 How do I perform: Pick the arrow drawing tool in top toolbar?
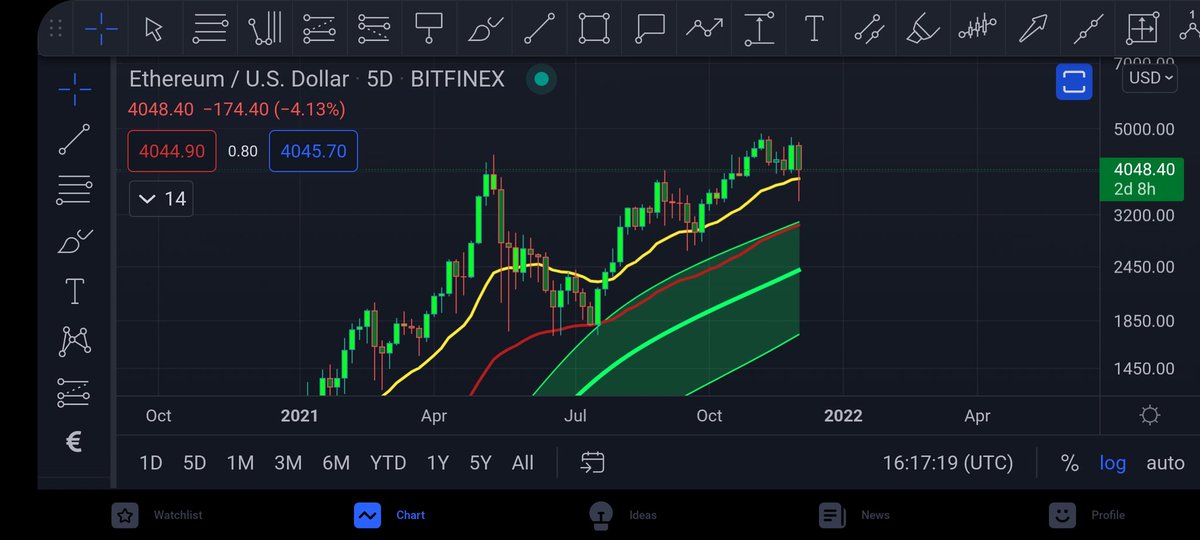(1033, 27)
